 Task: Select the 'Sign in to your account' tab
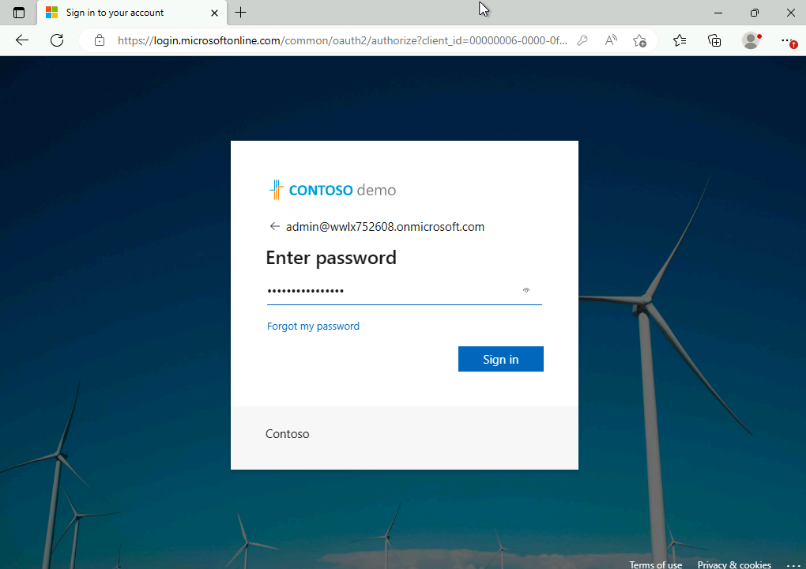tap(120, 13)
